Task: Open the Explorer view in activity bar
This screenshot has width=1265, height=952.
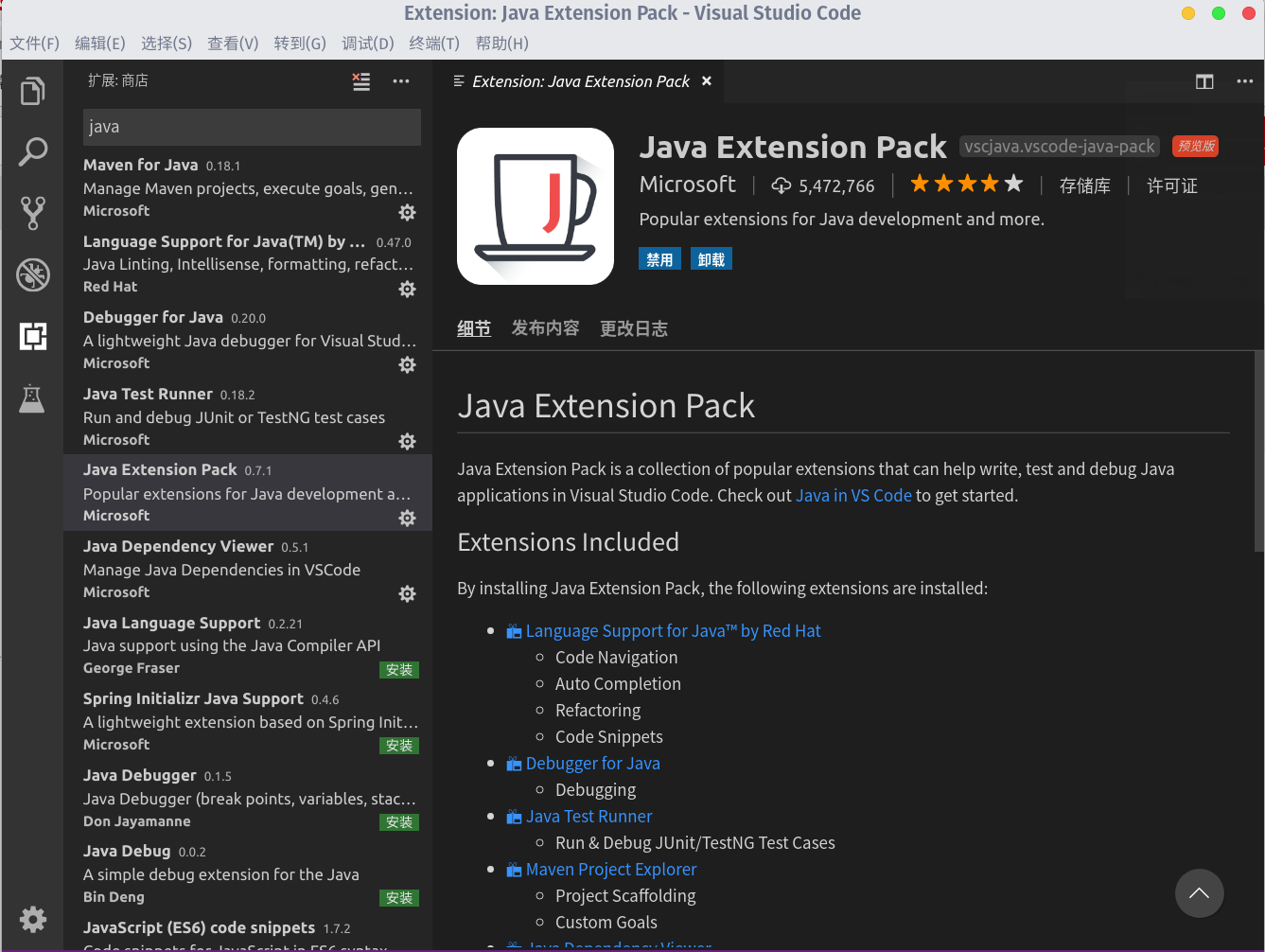Action: pyautogui.click(x=32, y=91)
